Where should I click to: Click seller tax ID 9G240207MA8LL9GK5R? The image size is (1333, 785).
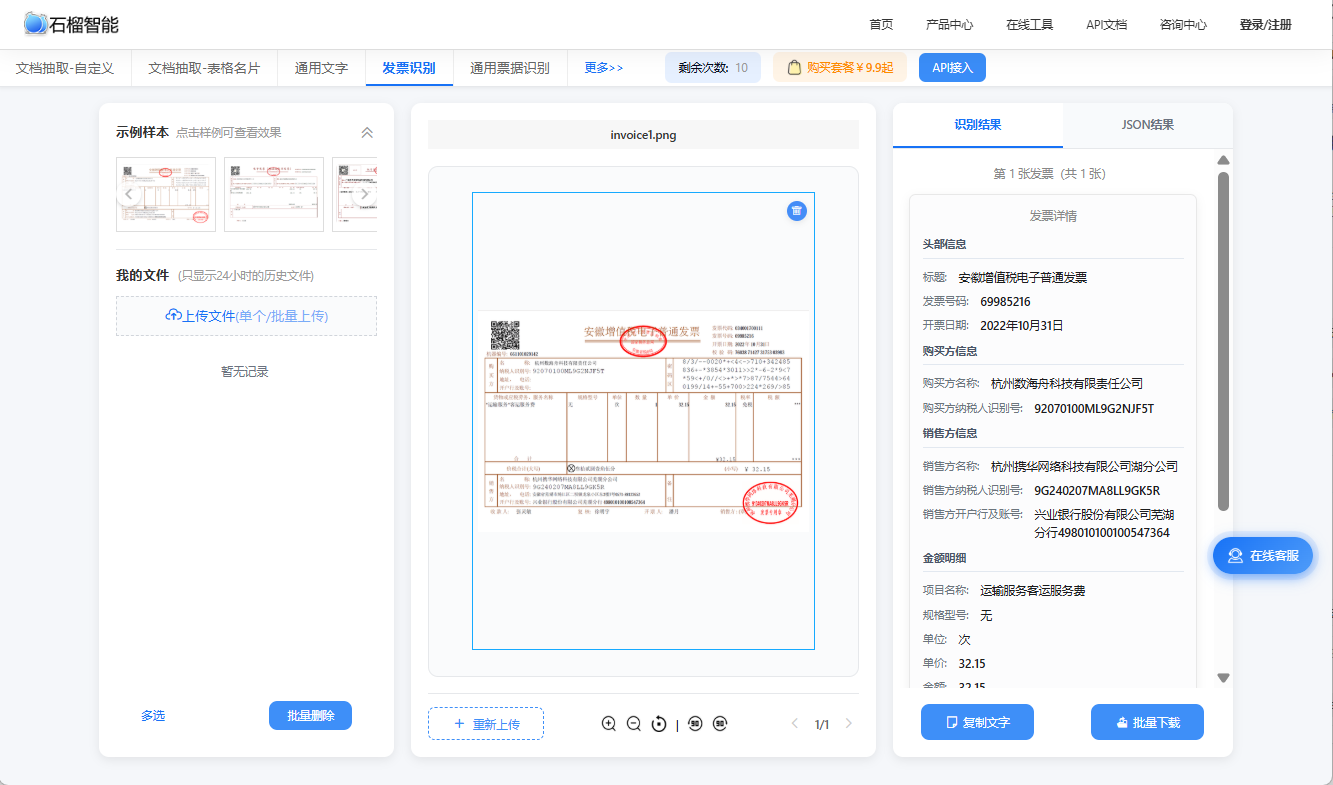tap(1097, 491)
